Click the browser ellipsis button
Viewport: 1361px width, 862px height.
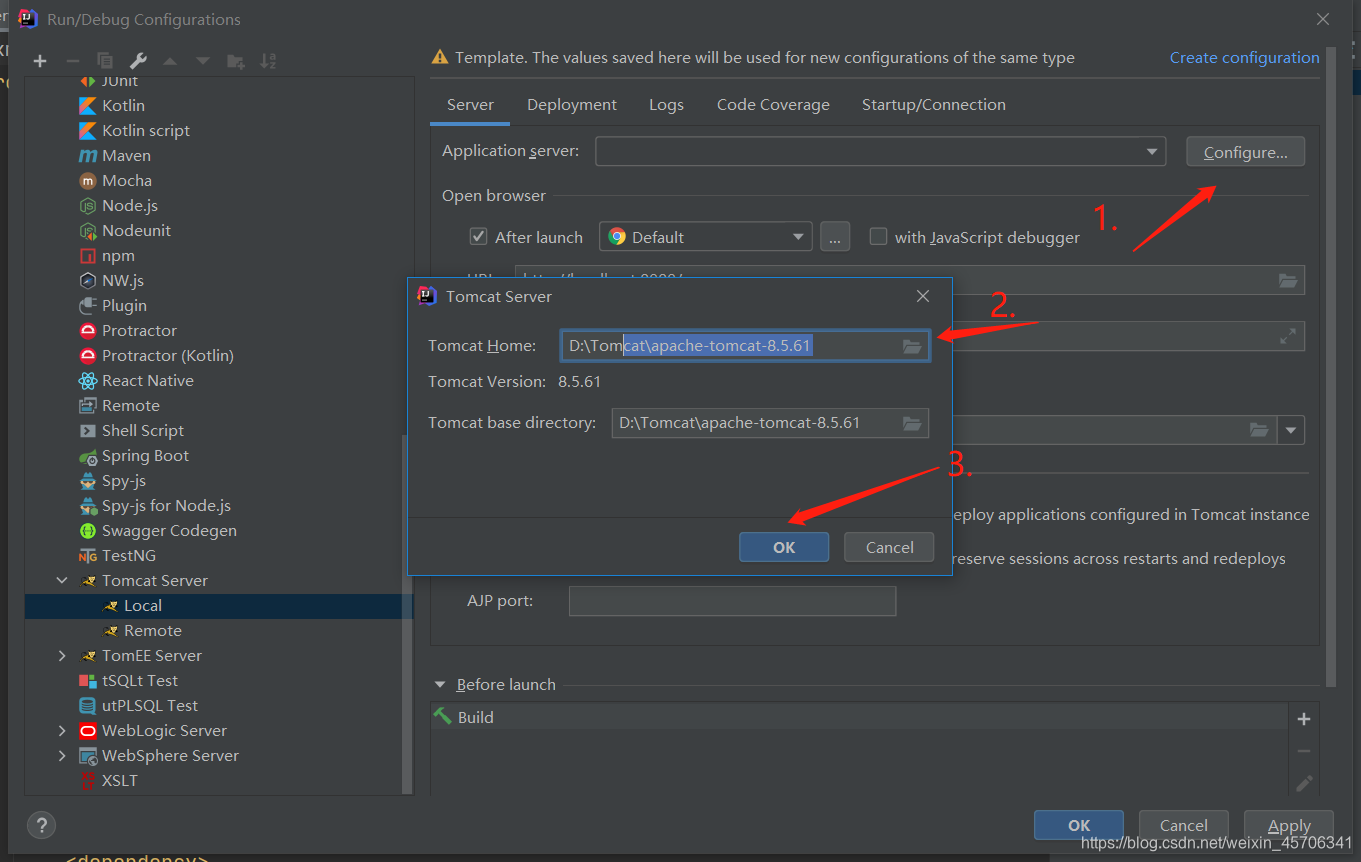[x=835, y=237]
